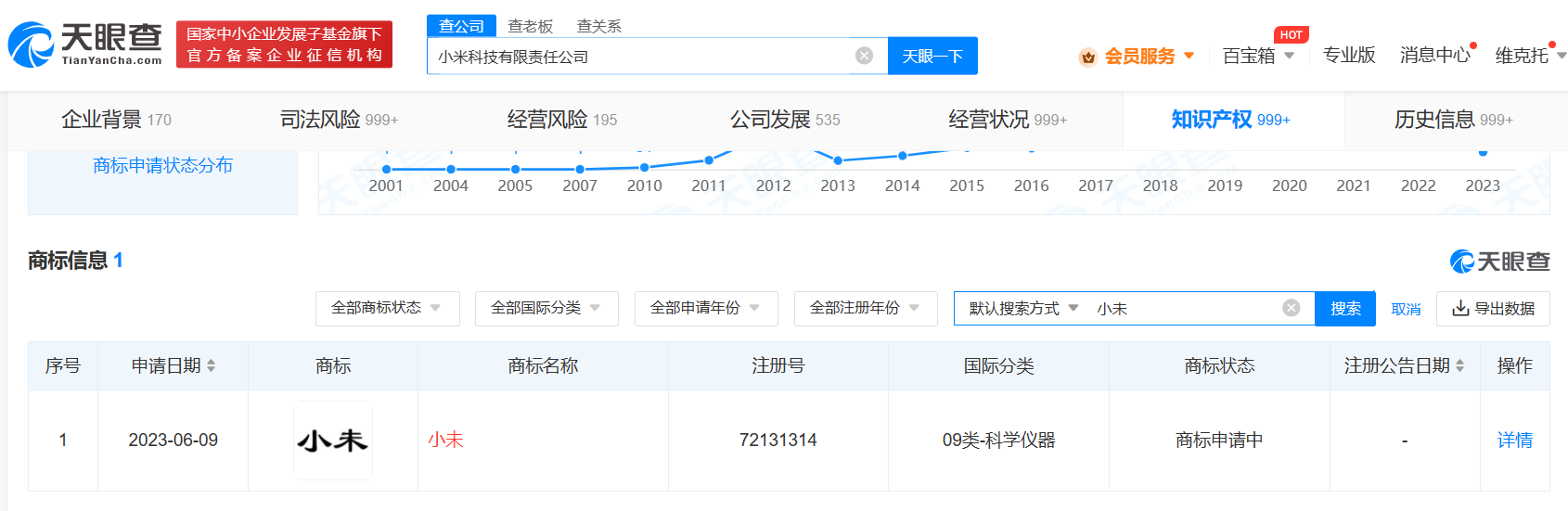Click the registration number 72131314 cell
Screen dimensions: 1568x511
(778, 440)
